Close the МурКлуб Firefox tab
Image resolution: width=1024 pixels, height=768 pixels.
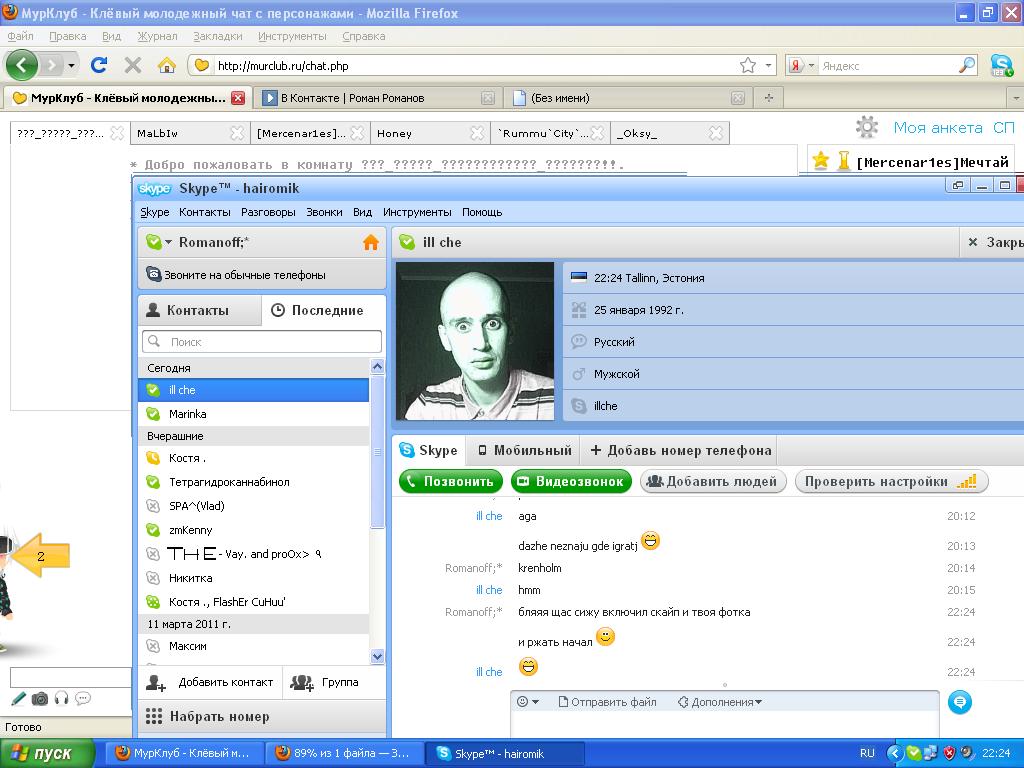click(238, 98)
